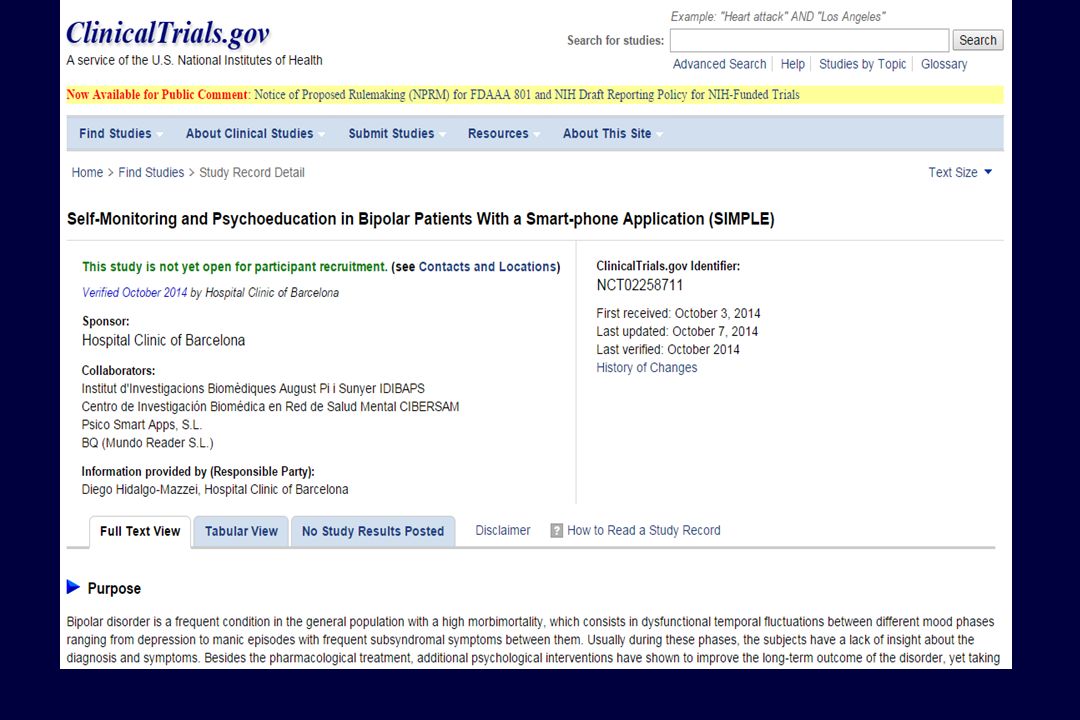Click the study title heading
The width and height of the screenshot is (1080, 720).
tap(421, 219)
